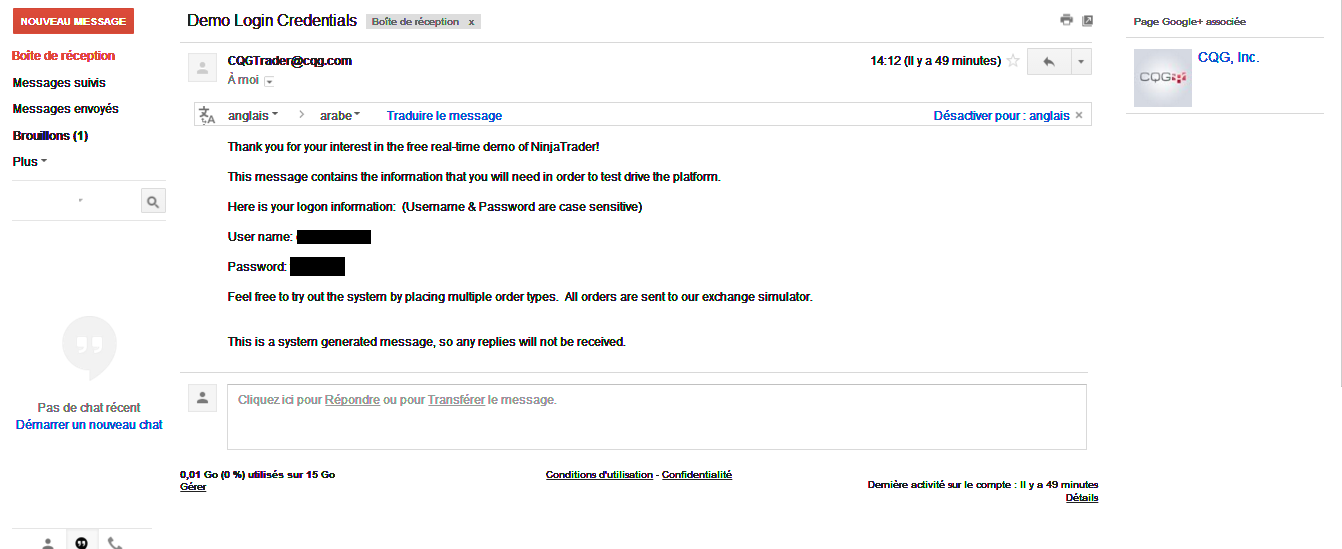Open the contacts person tab at the bottom
1342x549 pixels.
pos(47,542)
